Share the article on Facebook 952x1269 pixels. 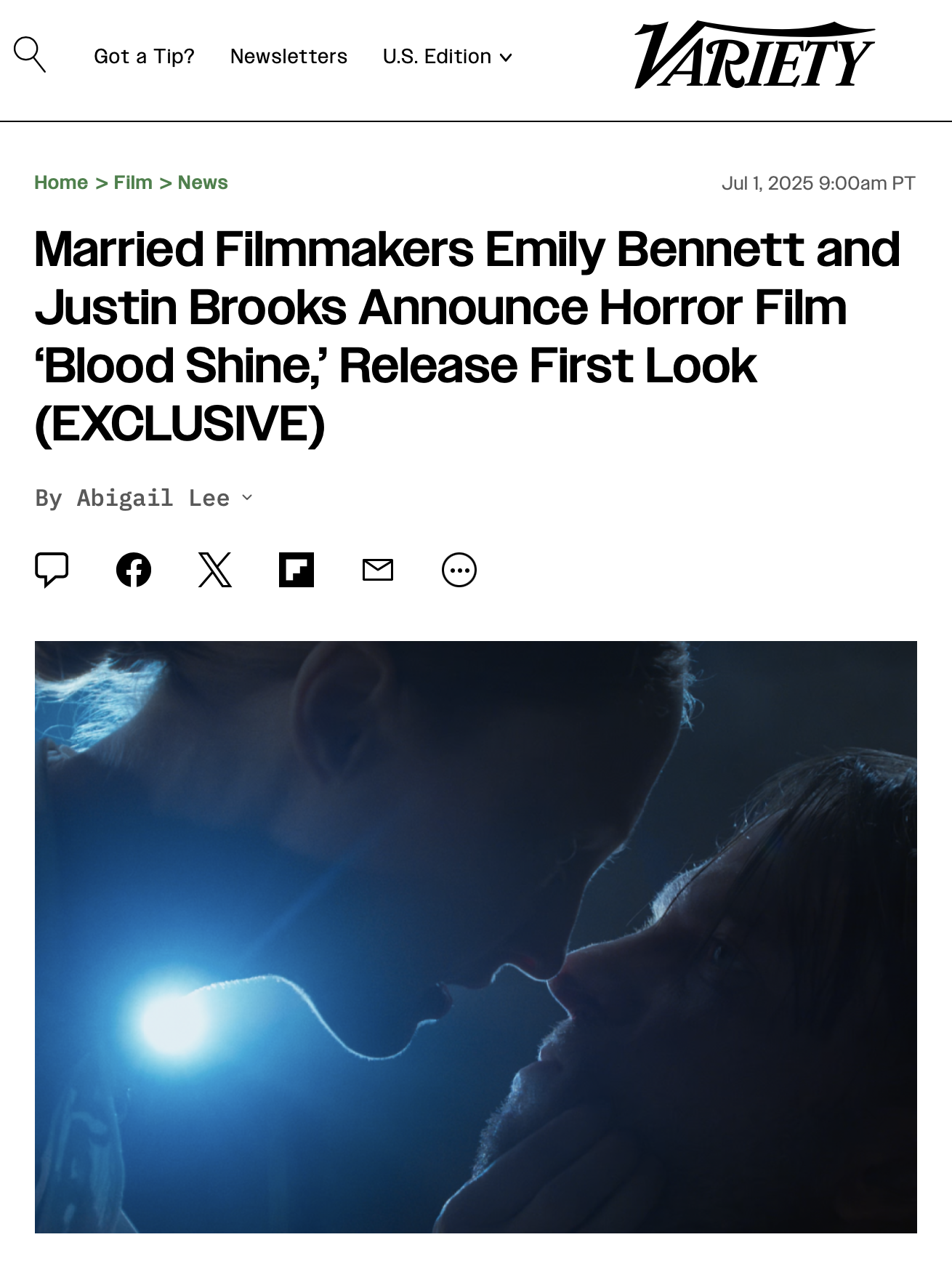tap(134, 570)
